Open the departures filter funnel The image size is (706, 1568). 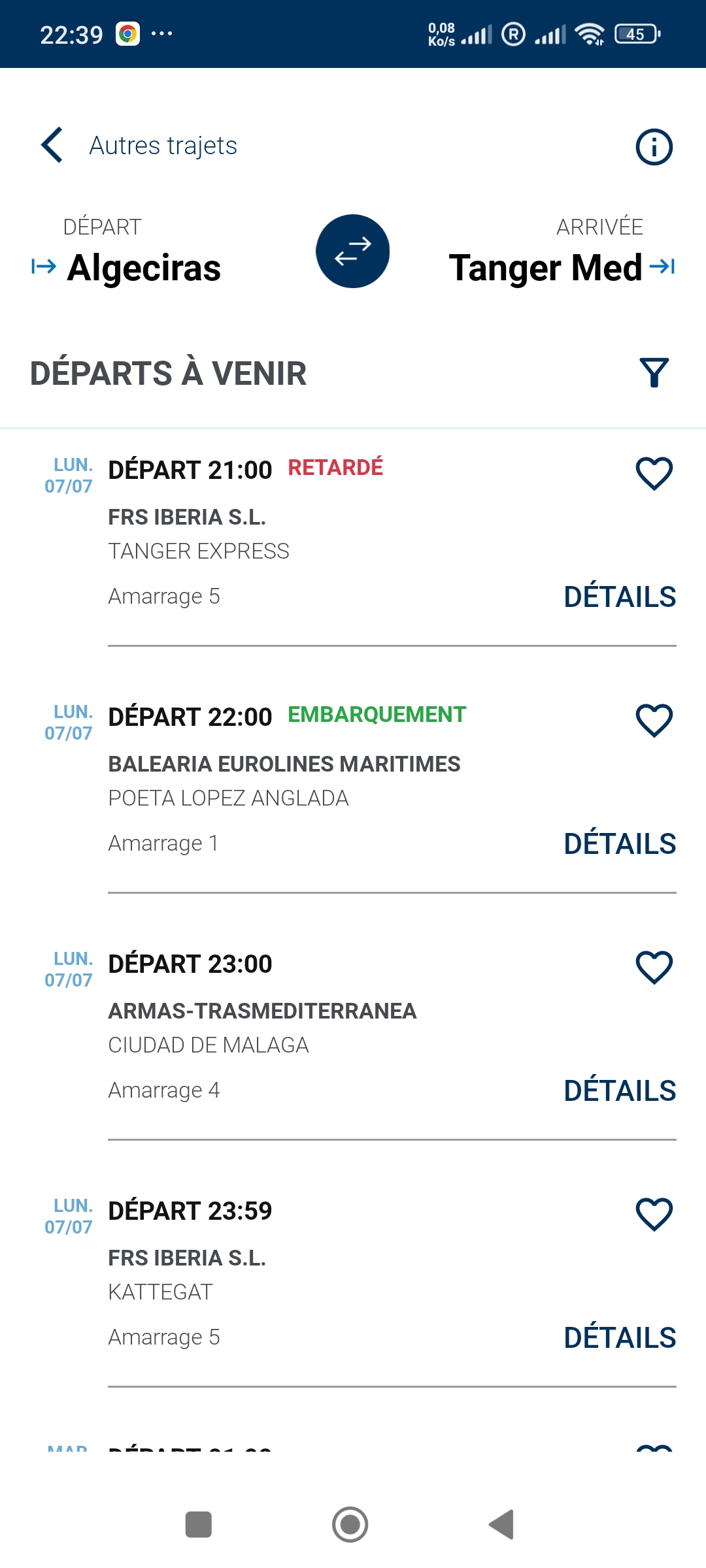point(654,373)
